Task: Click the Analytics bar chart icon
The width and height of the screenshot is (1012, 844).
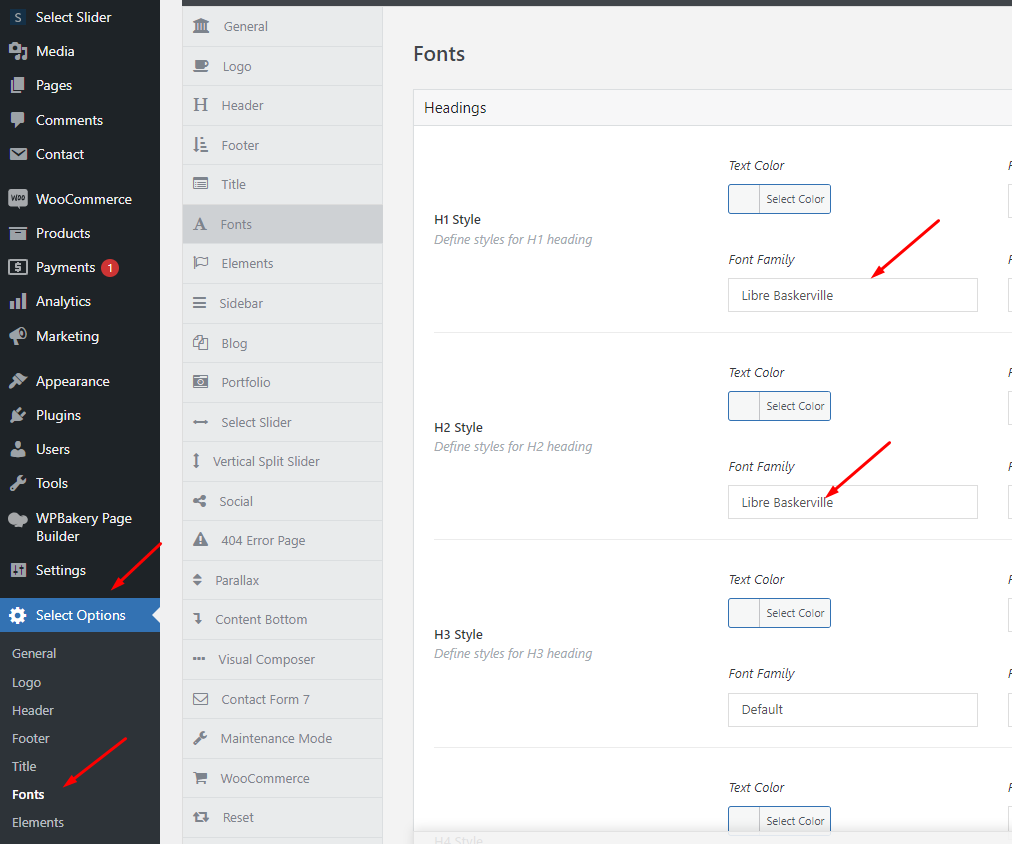Action: point(18,301)
